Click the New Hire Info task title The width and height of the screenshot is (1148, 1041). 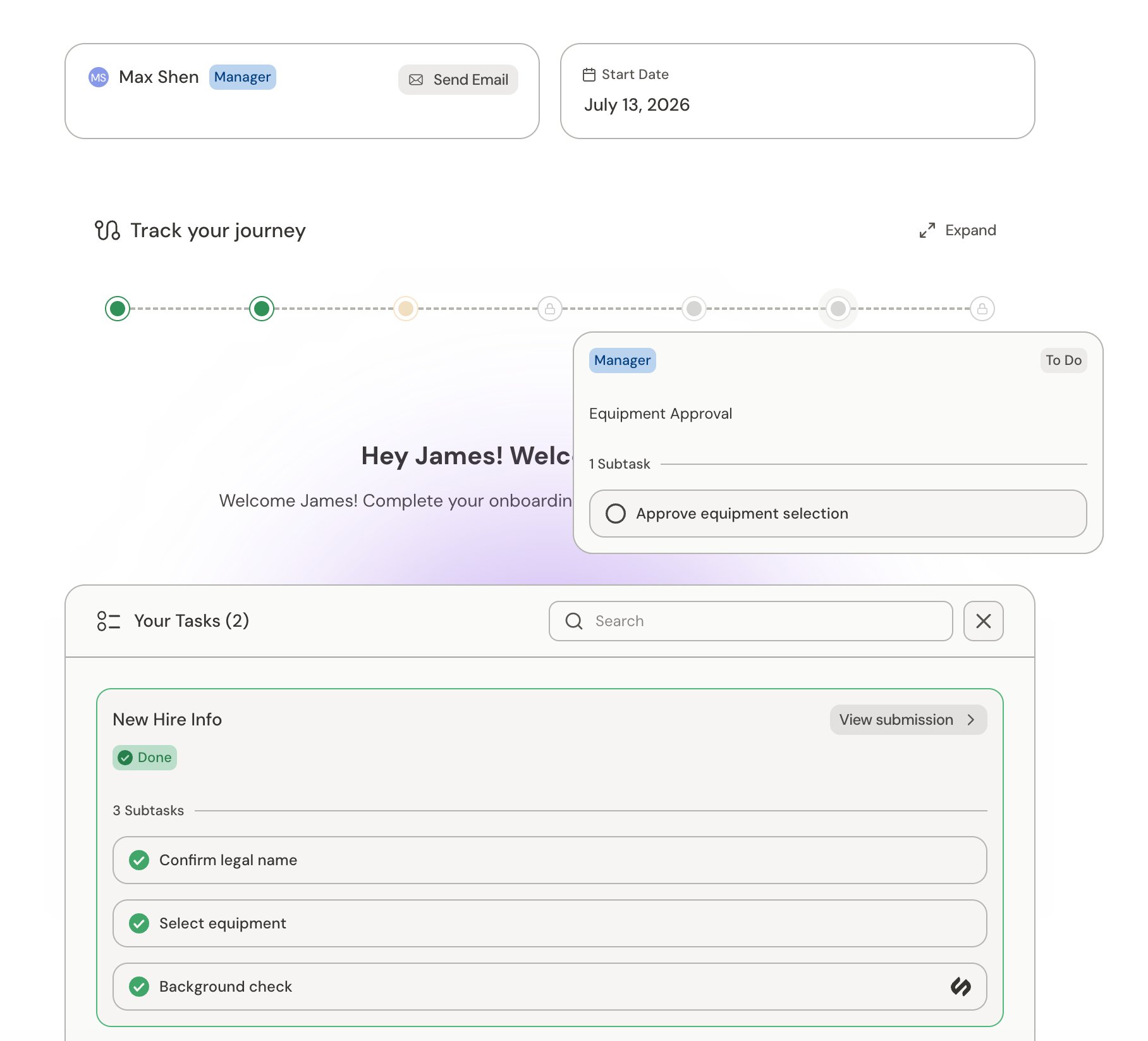(168, 720)
